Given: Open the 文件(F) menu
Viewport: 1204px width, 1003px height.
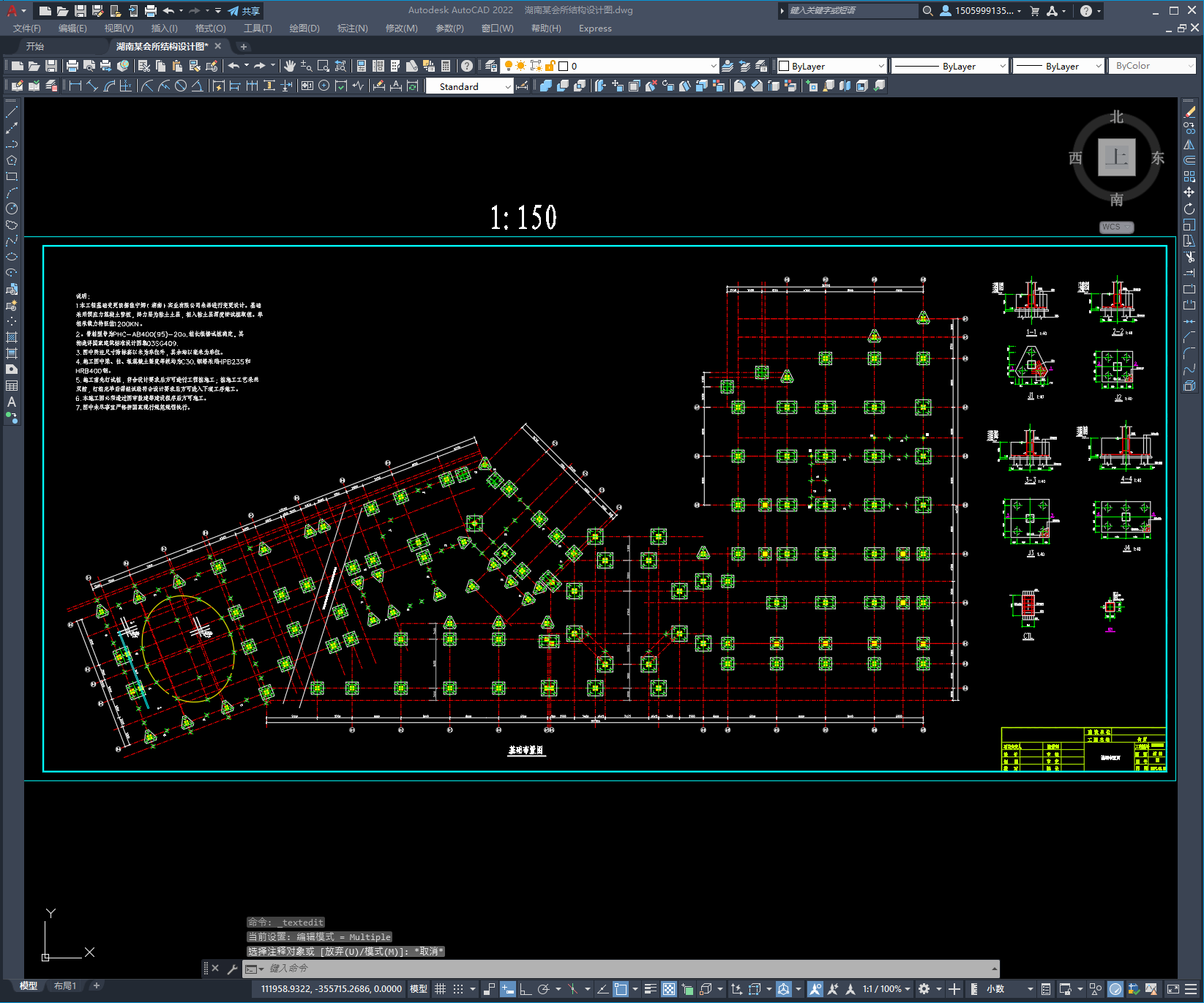Looking at the screenshot, I should [27, 29].
